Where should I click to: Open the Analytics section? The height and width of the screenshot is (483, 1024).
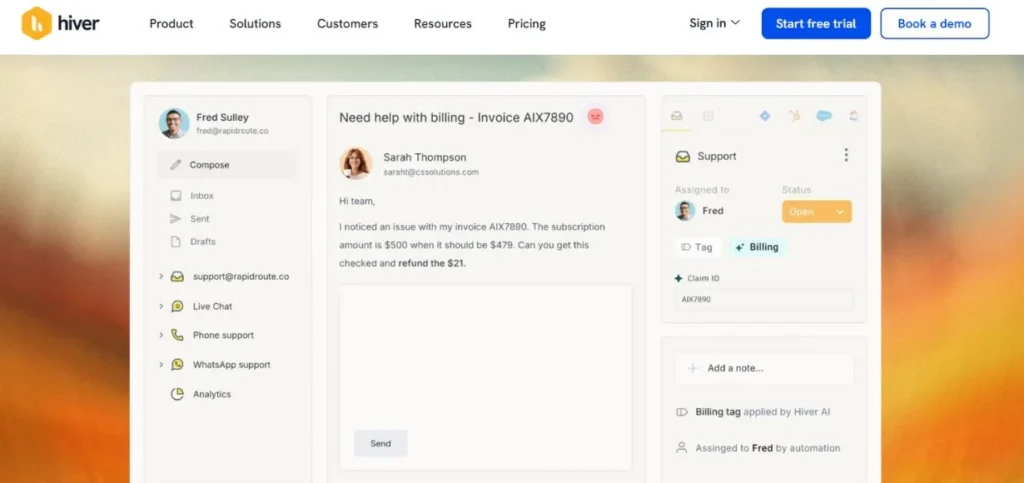[212, 394]
